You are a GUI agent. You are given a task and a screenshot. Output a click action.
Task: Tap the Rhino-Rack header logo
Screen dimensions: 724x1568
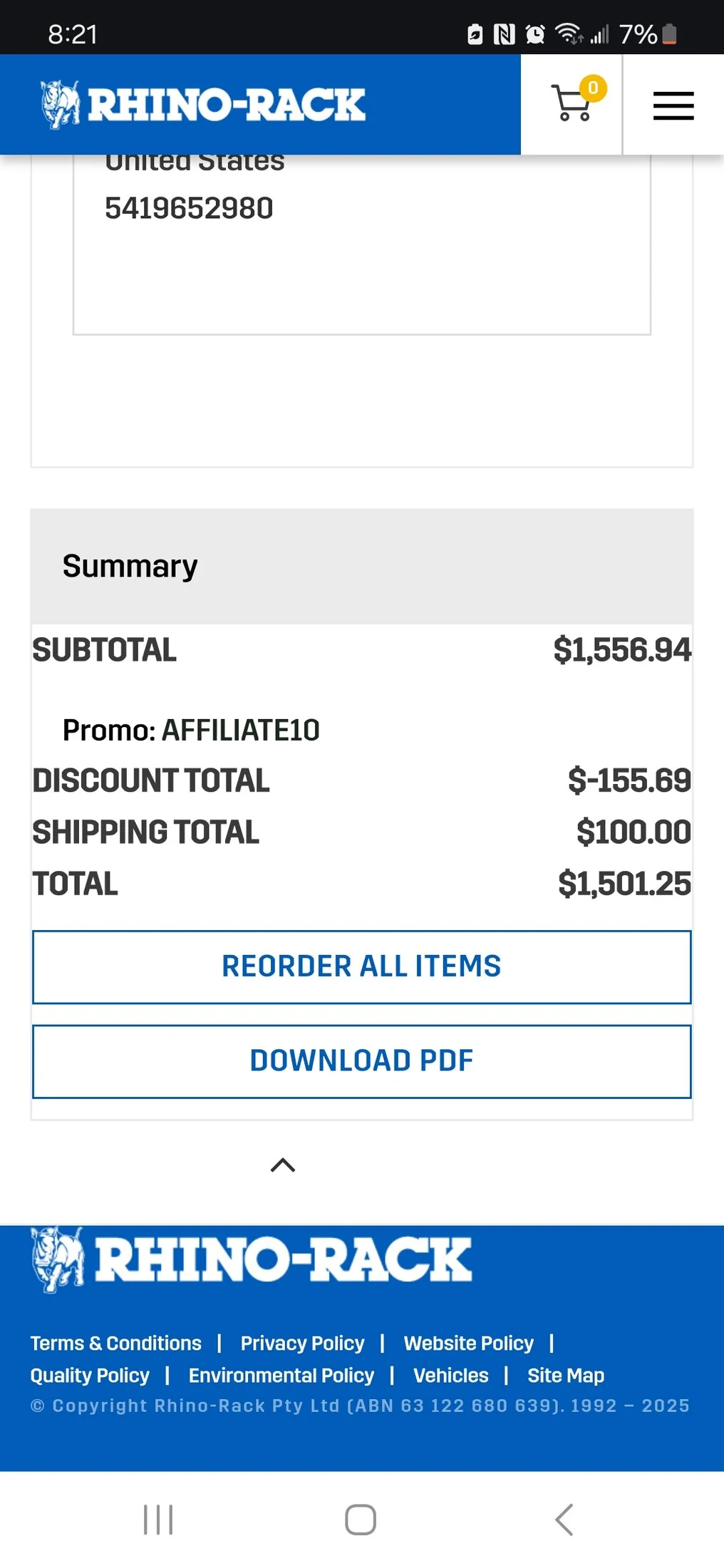click(203, 104)
